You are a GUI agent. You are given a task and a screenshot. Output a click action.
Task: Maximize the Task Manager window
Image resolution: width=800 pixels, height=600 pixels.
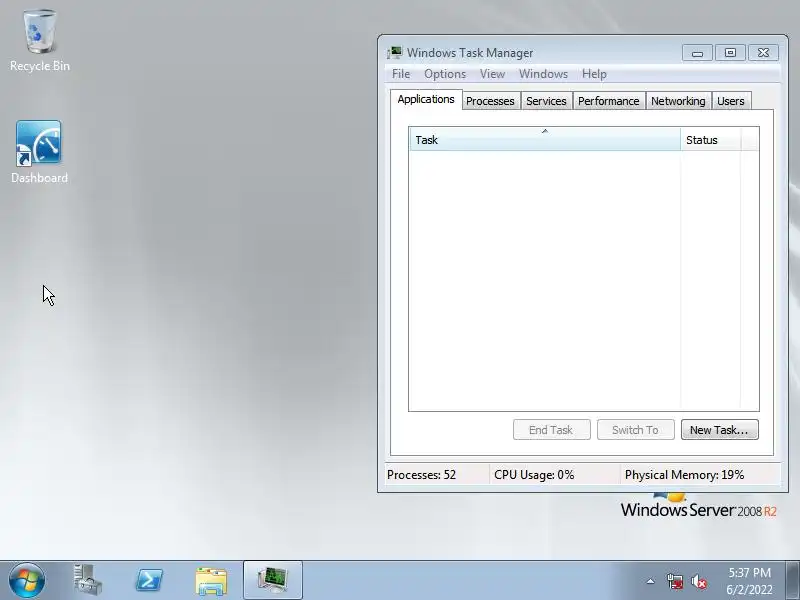pos(731,53)
